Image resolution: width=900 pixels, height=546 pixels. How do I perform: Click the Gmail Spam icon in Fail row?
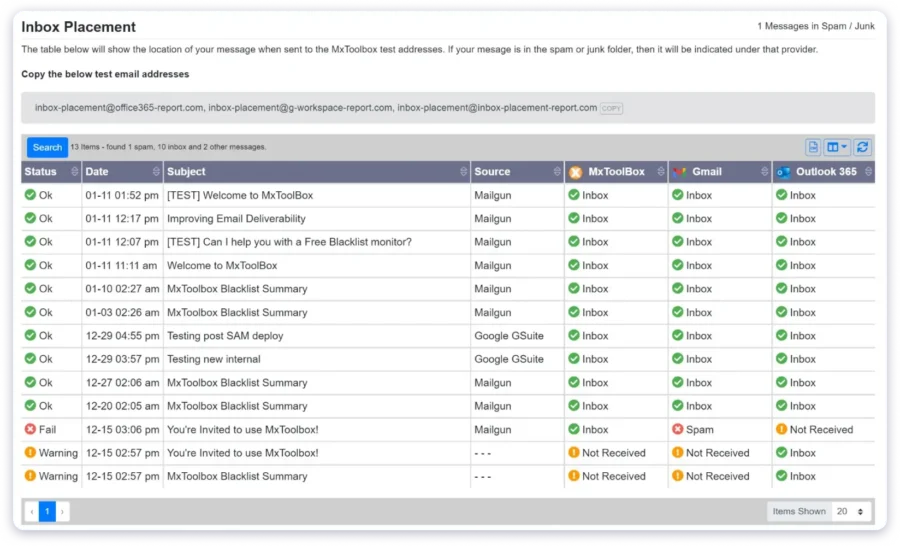pos(678,429)
